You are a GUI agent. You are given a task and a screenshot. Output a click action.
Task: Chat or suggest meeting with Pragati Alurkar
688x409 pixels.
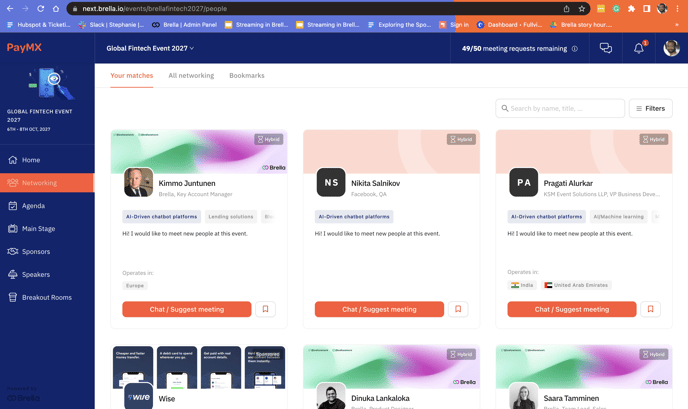pyautogui.click(x=572, y=309)
